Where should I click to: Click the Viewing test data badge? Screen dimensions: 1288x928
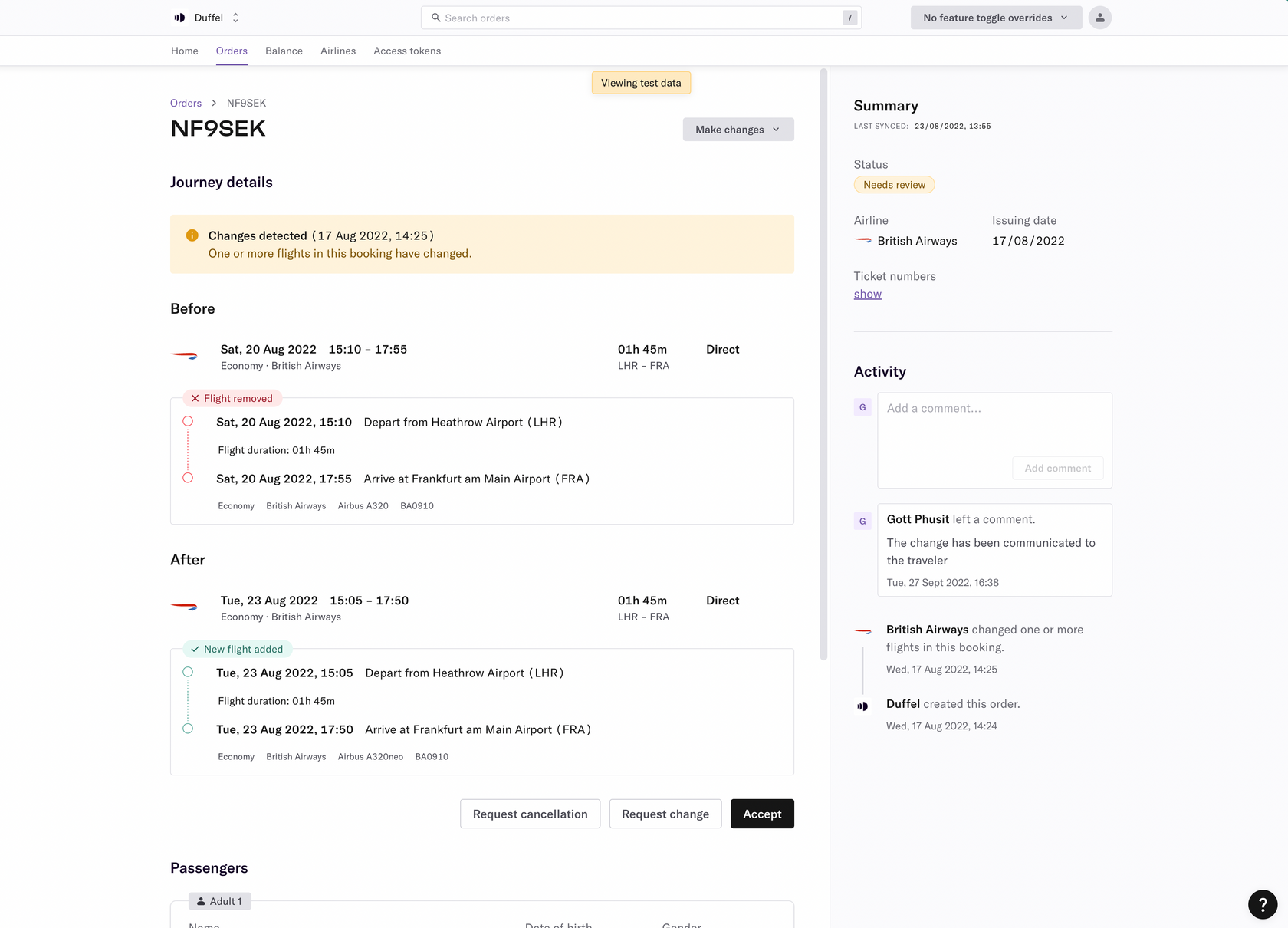tap(641, 83)
